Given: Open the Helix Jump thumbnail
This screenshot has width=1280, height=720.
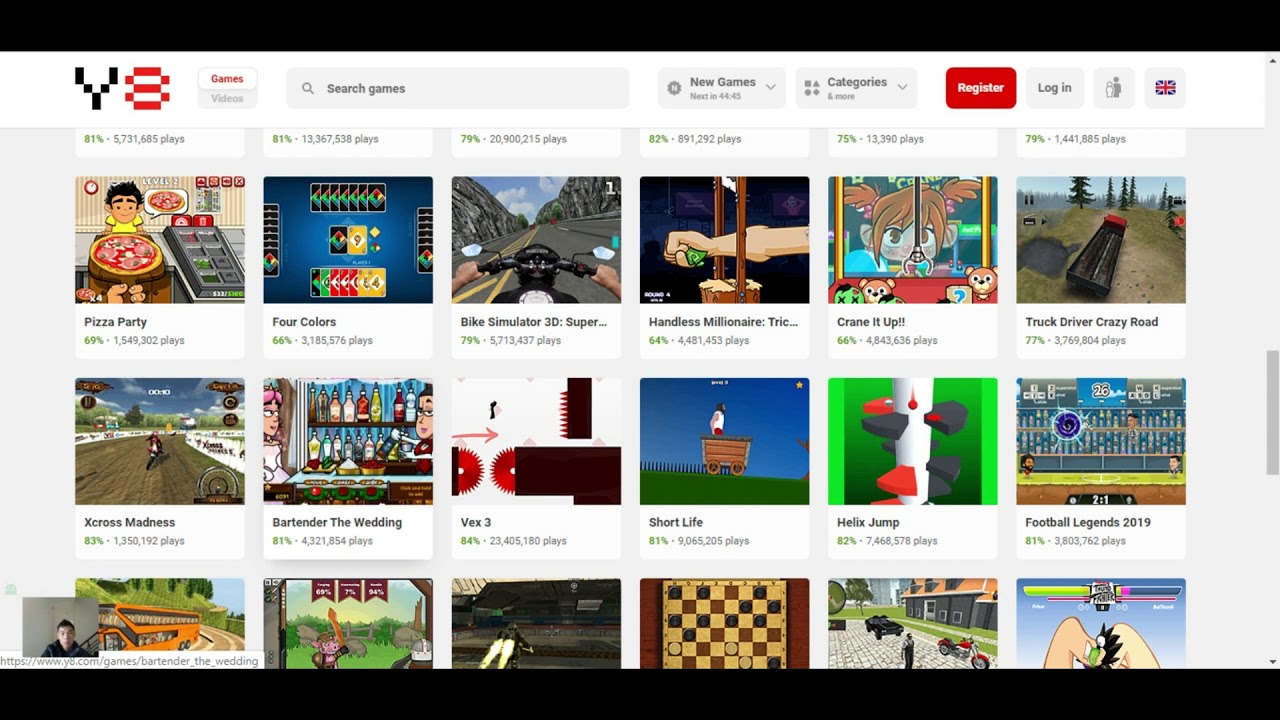Looking at the screenshot, I should [913, 441].
